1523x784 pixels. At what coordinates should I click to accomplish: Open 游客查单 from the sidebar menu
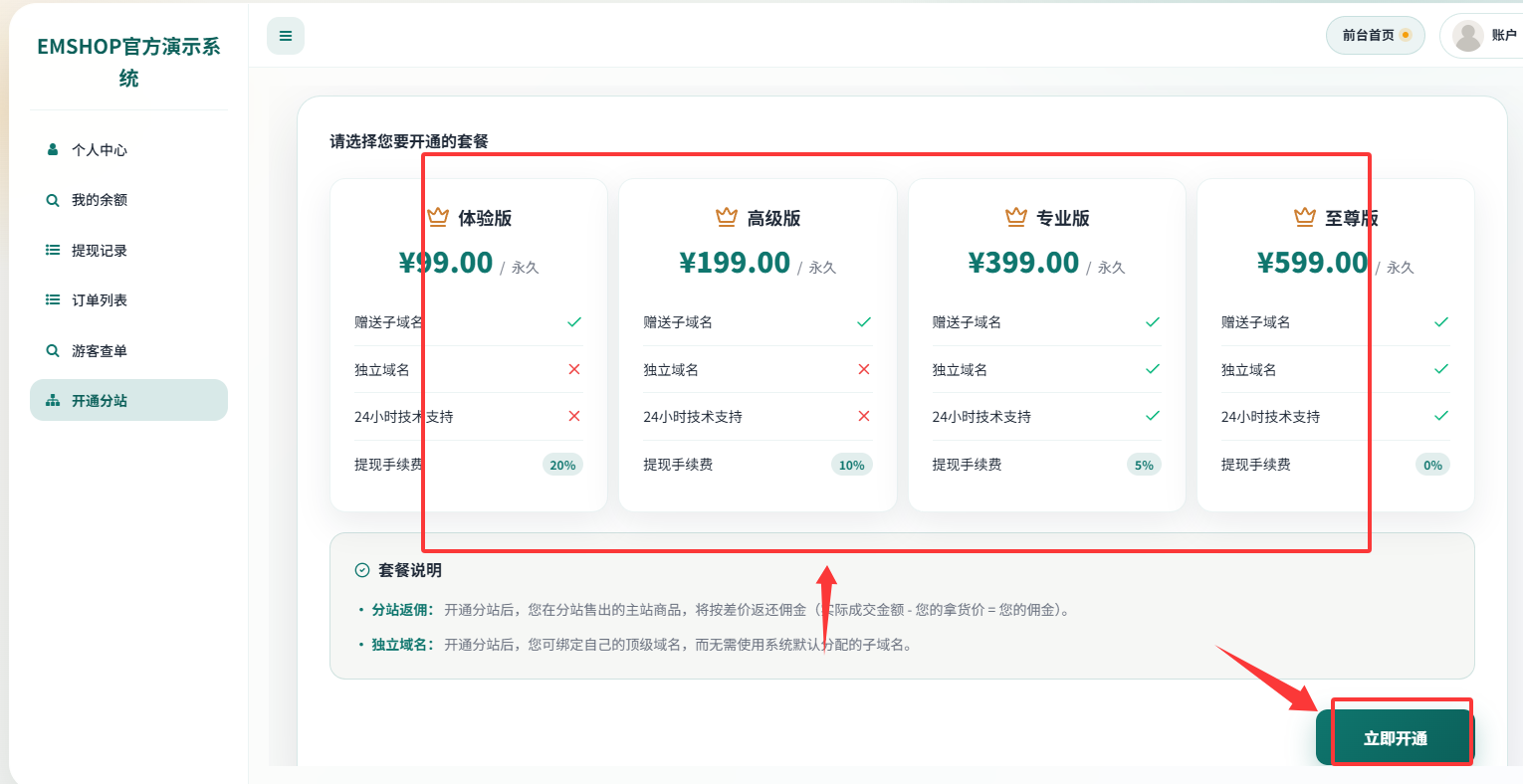pos(102,349)
